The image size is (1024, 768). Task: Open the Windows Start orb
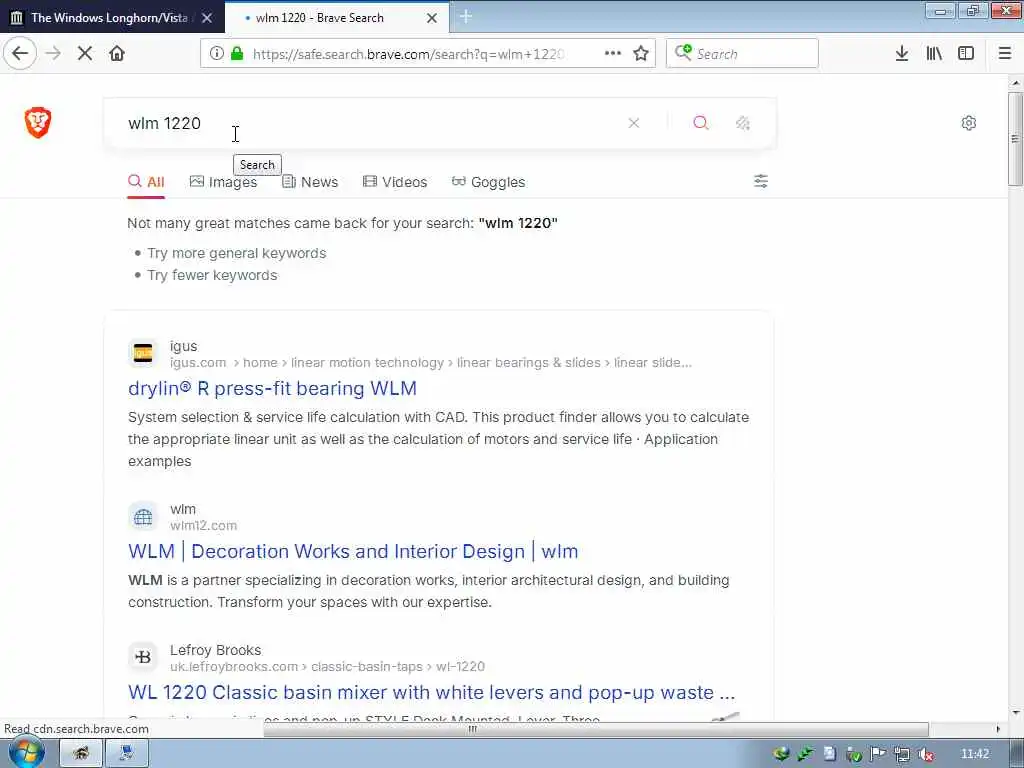coord(26,753)
